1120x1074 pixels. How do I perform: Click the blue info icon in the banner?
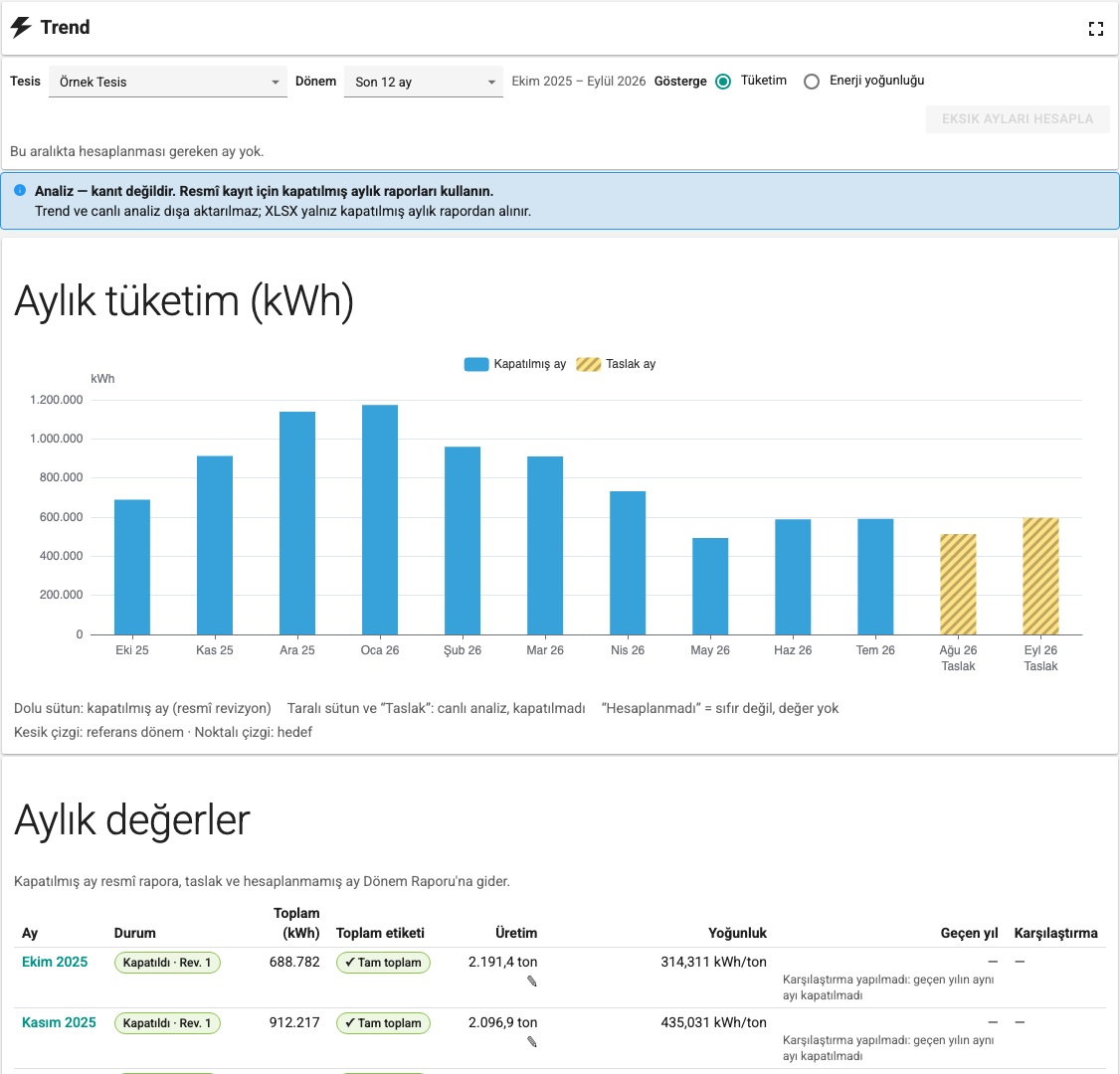[20, 190]
